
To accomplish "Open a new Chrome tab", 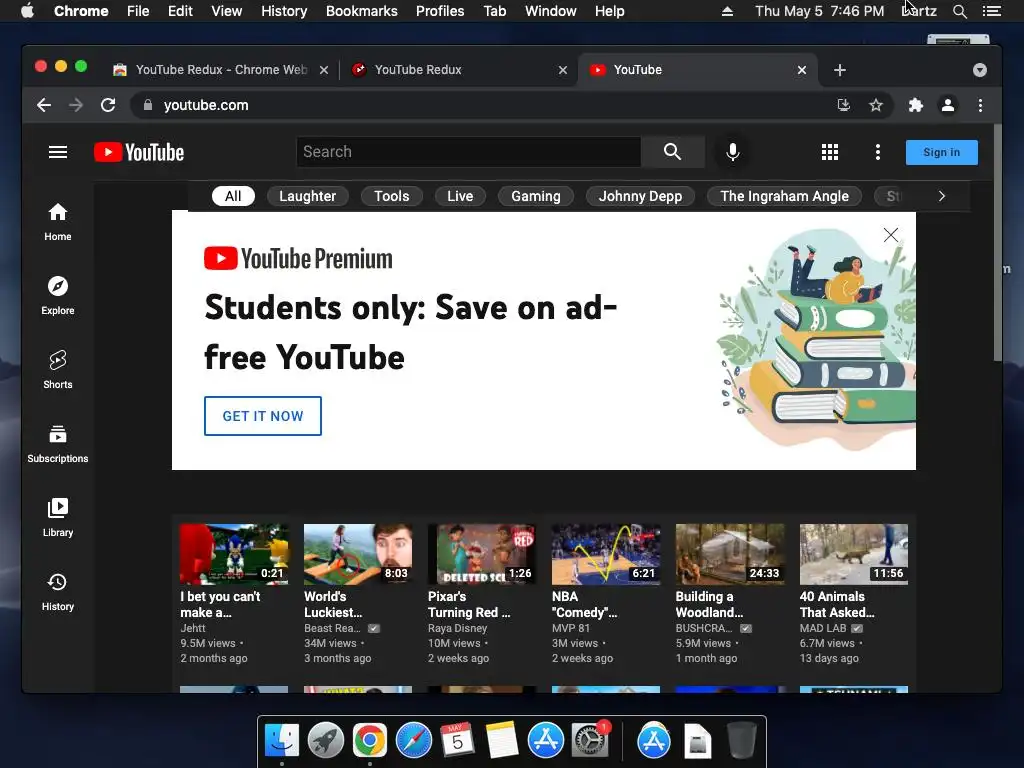I will (x=840, y=70).
